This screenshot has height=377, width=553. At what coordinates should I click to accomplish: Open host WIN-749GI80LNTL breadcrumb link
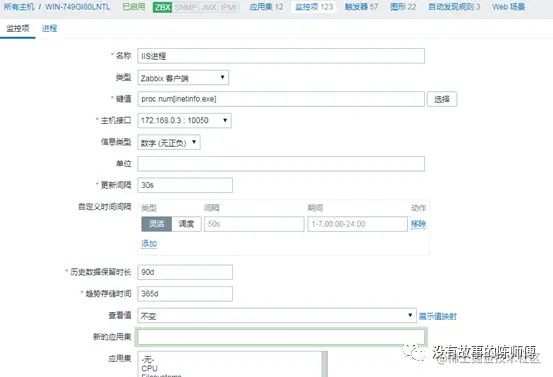[78, 7]
